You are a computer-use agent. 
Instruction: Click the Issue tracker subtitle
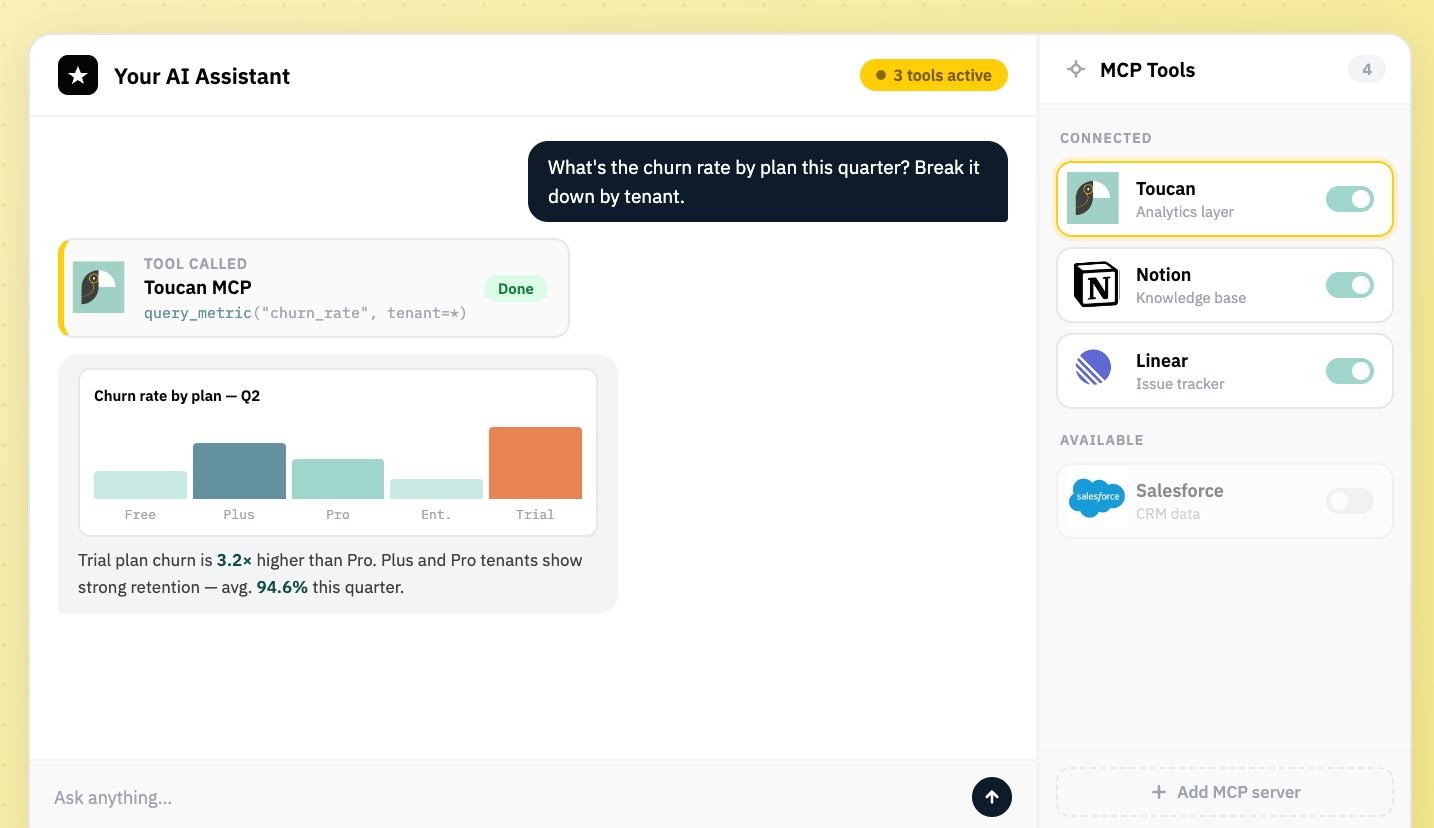tap(1180, 384)
